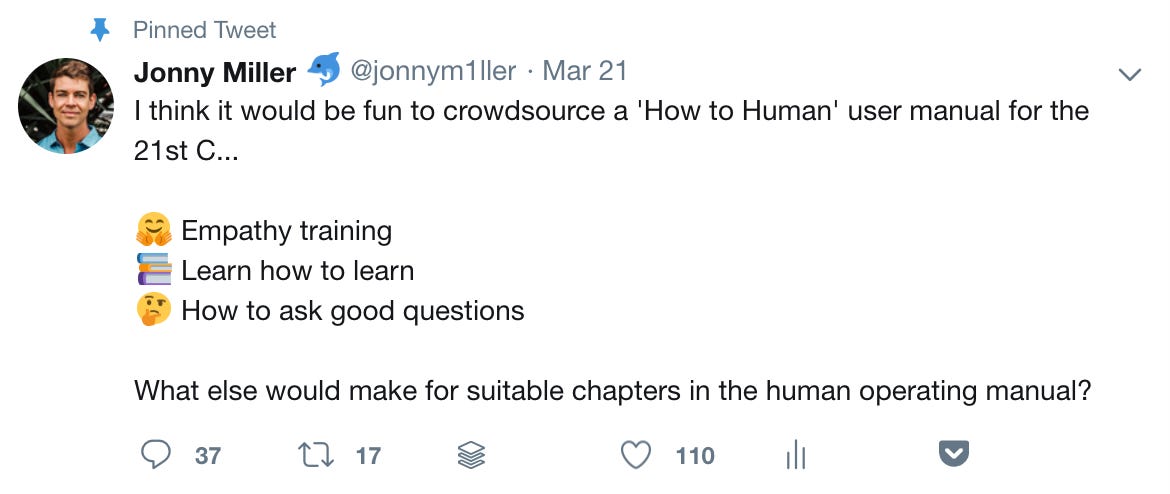Click the 110 likes count
Screen dimensions: 1170x494
point(695,455)
